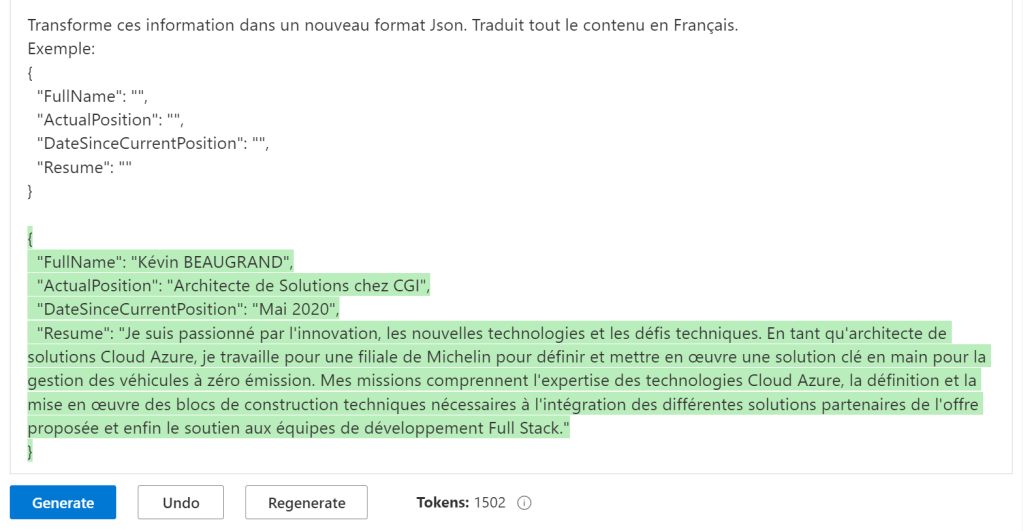Click the Generate button
This screenshot has height=531, width=1023.
pos(63,503)
